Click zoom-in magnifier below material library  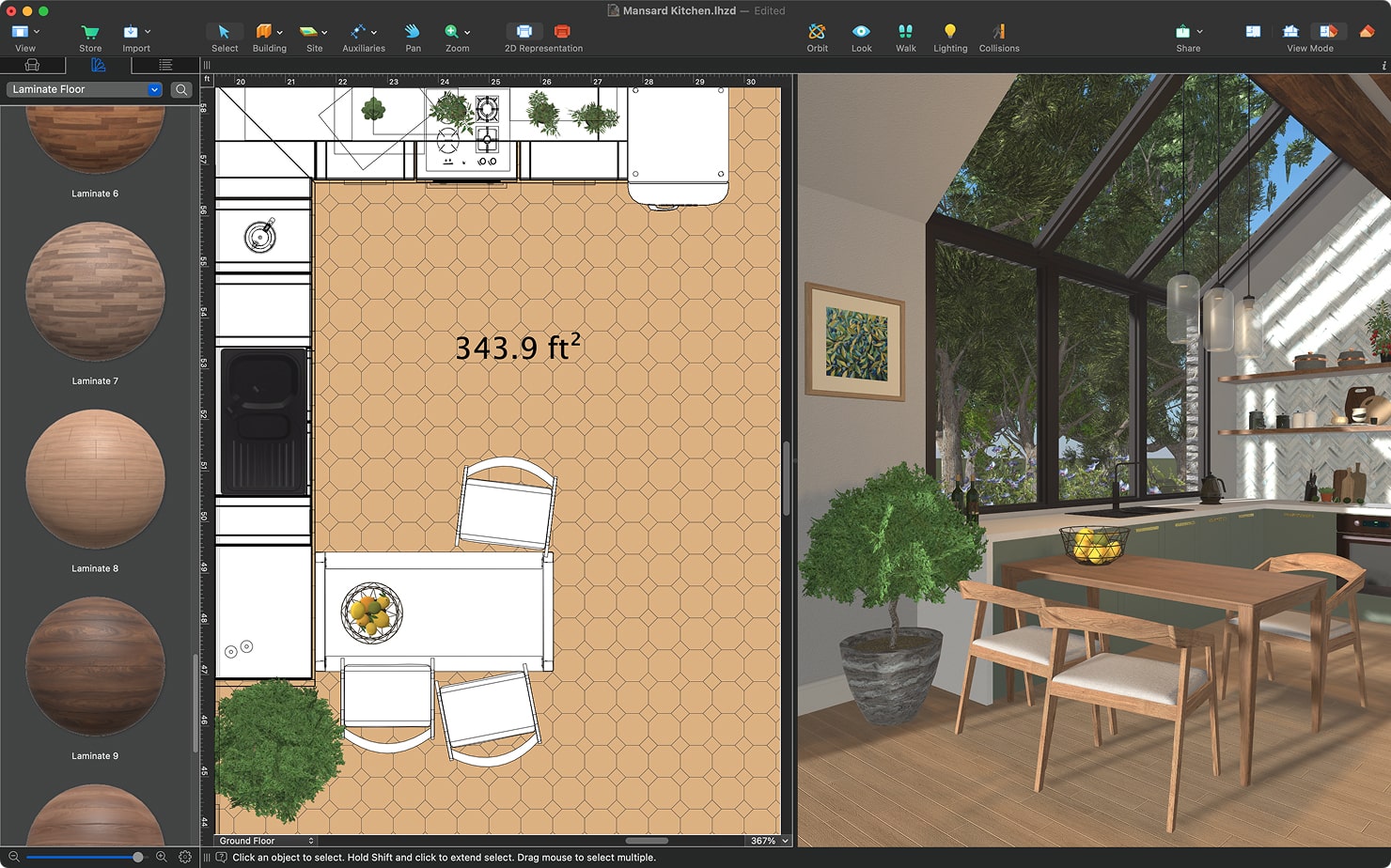[x=161, y=857]
